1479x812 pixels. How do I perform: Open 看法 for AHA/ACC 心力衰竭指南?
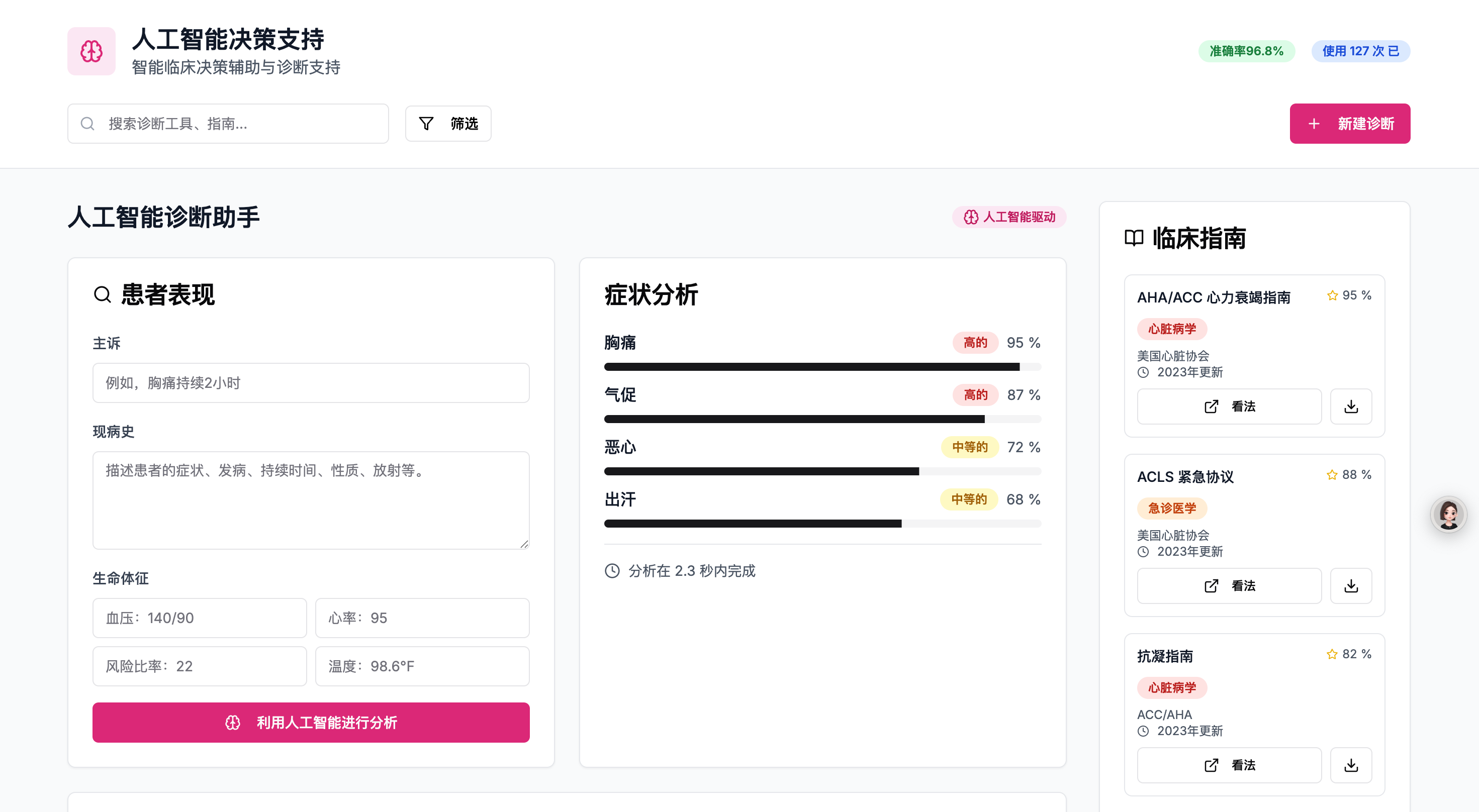coord(1229,407)
